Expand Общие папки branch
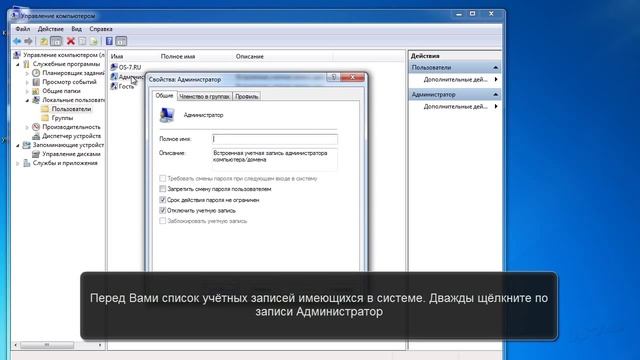640x360 pixels. pyautogui.click(x=27, y=91)
